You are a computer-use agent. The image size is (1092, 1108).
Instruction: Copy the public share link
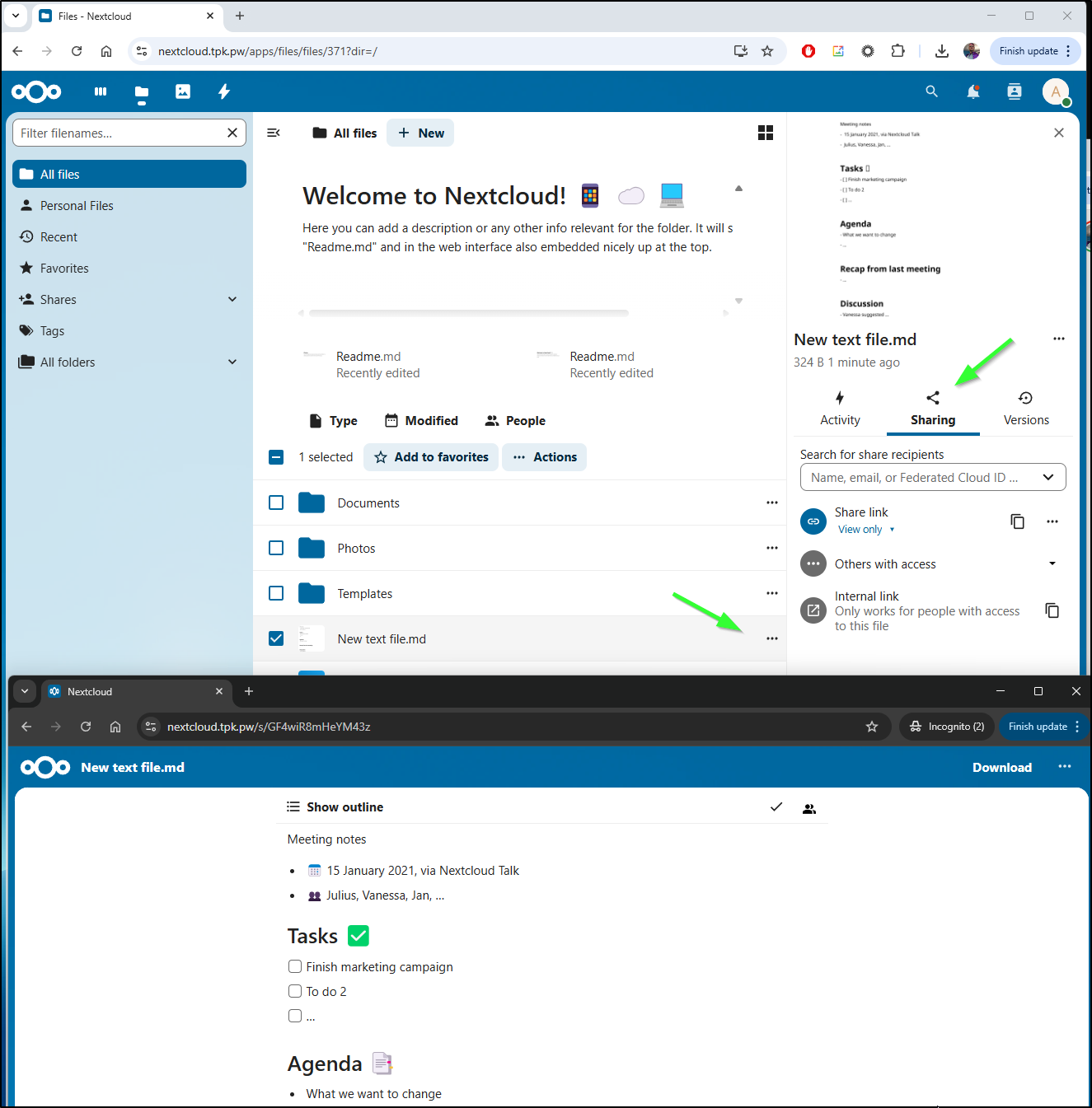pyautogui.click(x=1018, y=521)
